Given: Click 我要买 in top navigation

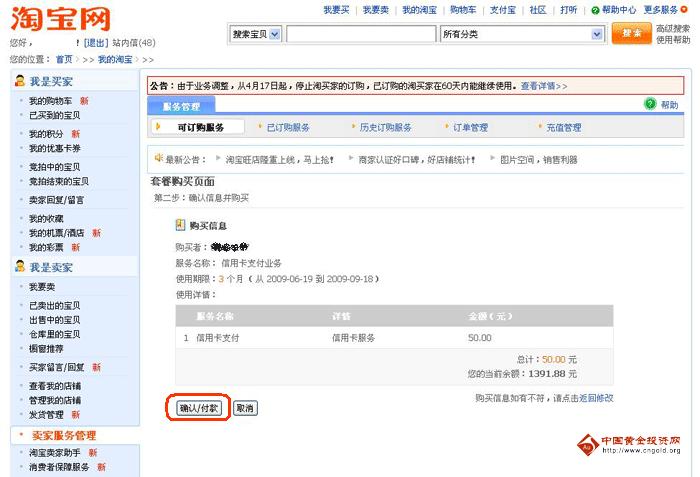Looking at the screenshot, I should pyautogui.click(x=336, y=10).
